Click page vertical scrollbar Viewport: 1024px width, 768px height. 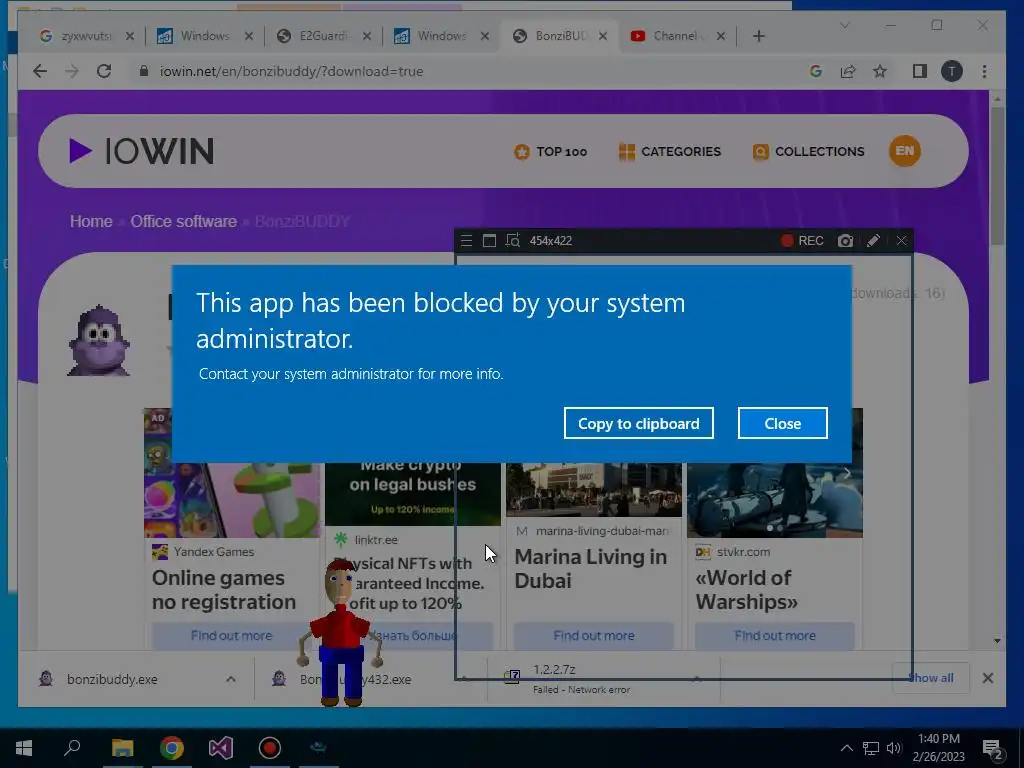coord(997,176)
